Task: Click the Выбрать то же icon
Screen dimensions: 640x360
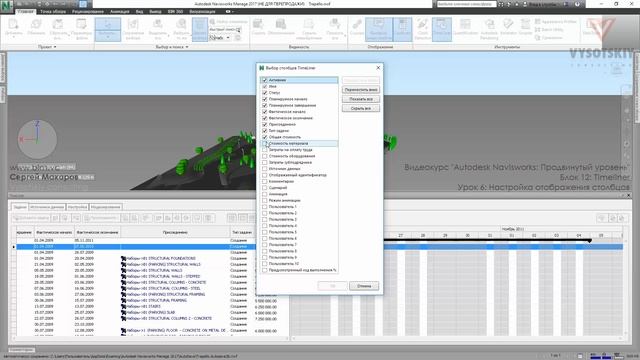Action: (x=181, y=29)
